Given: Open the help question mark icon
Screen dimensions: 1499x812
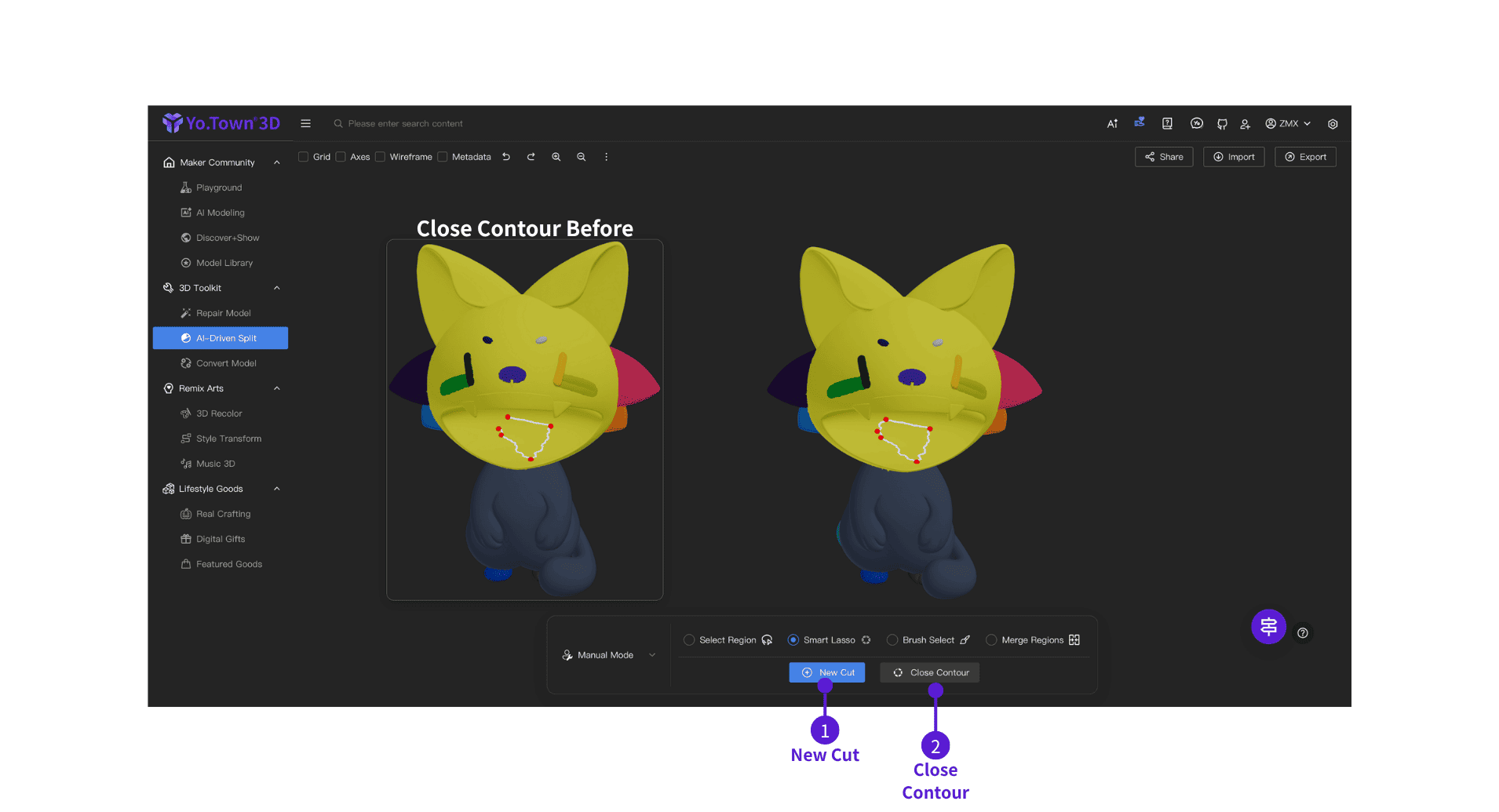Looking at the screenshot, I should [1303, 633].
